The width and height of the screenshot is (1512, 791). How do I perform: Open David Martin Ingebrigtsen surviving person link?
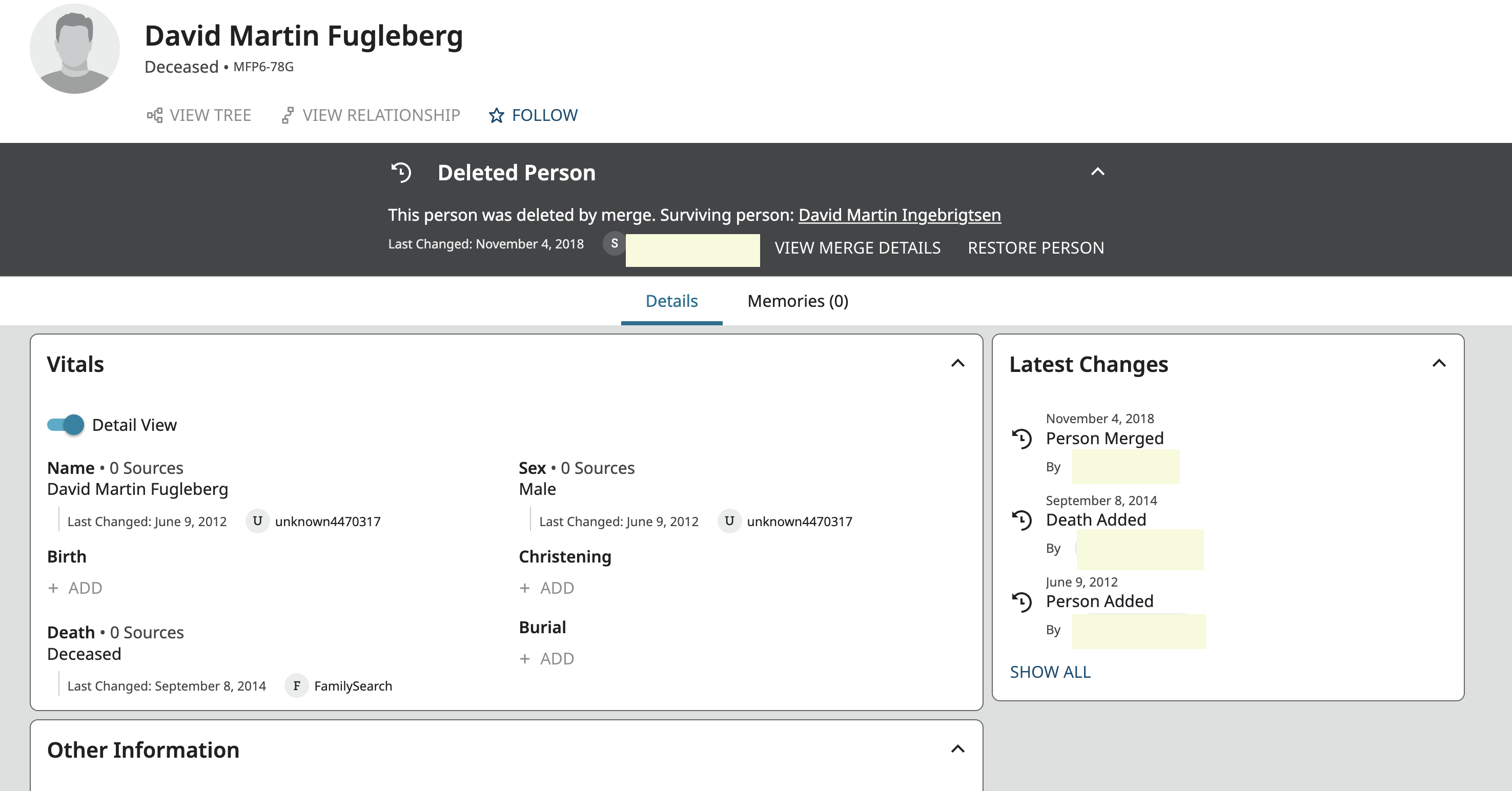(899, 215)
